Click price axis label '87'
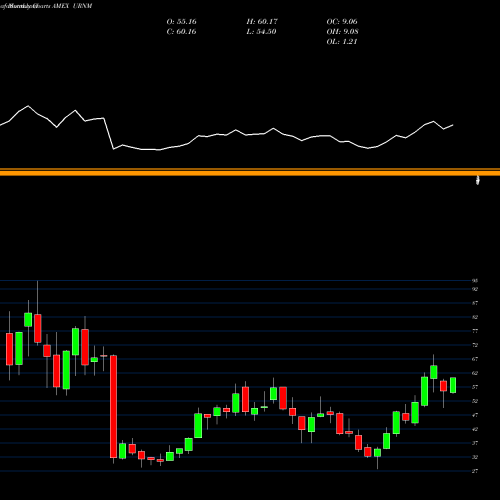The height and width of the screenshot is (500, 500). coord(475,303)
